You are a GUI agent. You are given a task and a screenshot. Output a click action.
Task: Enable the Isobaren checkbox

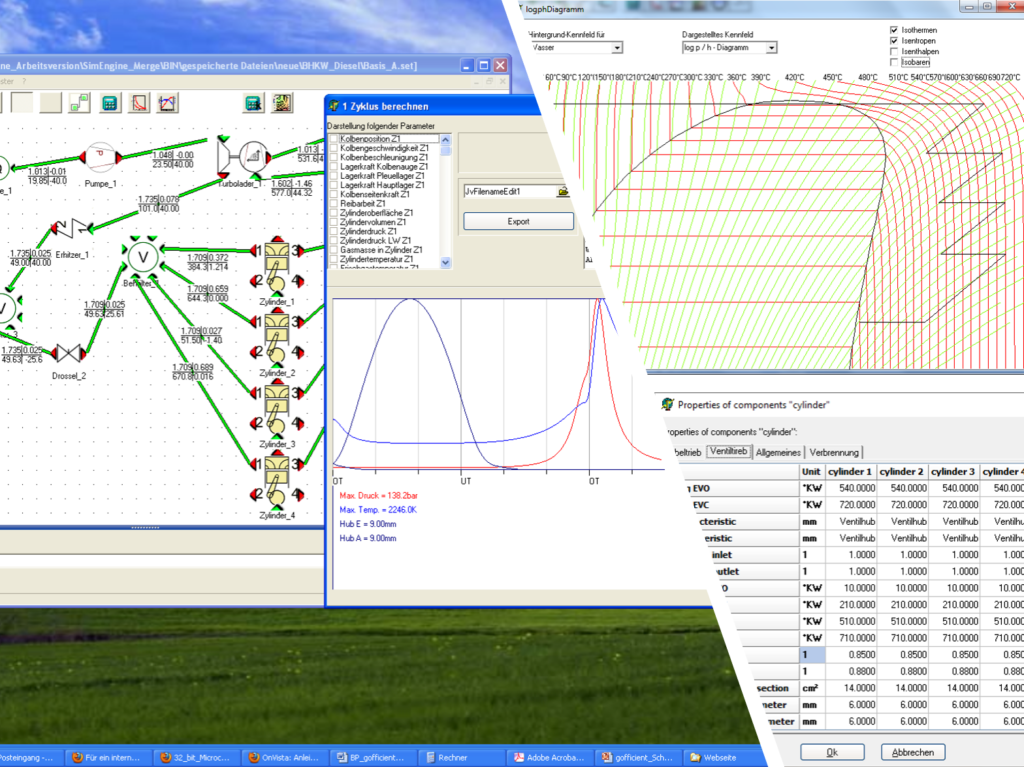coord(894,62)
